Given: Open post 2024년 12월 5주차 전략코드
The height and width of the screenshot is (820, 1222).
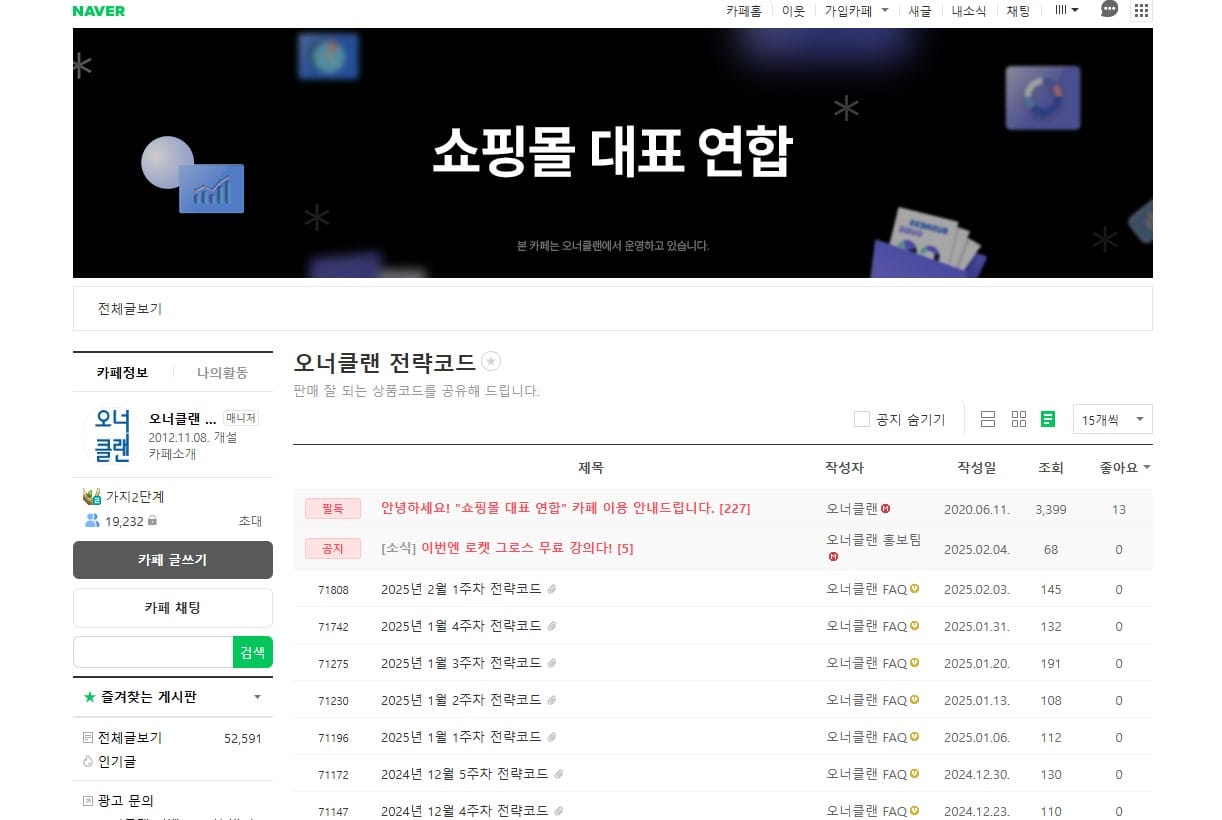Looking at the screenshot, I should 465,775.
